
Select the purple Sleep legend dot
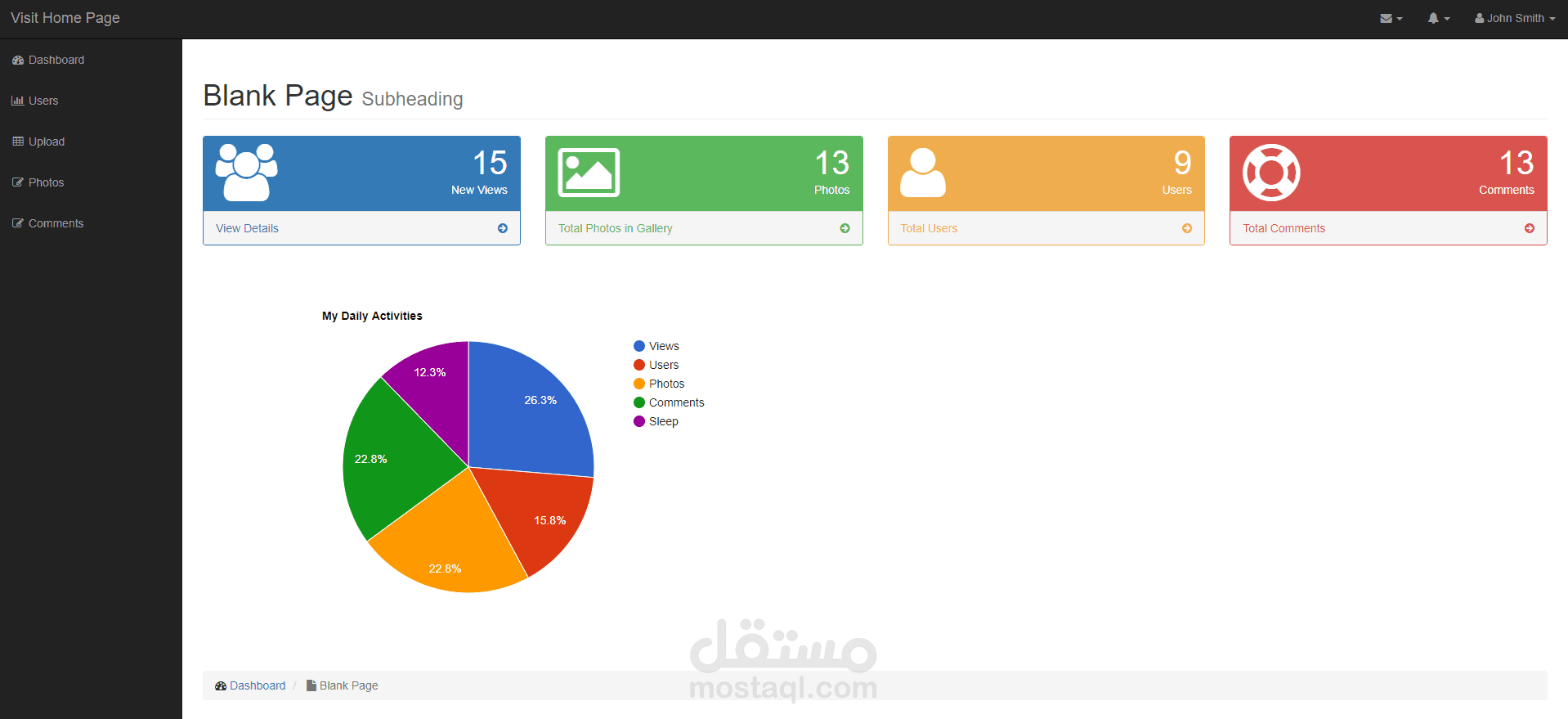[639, 421]
